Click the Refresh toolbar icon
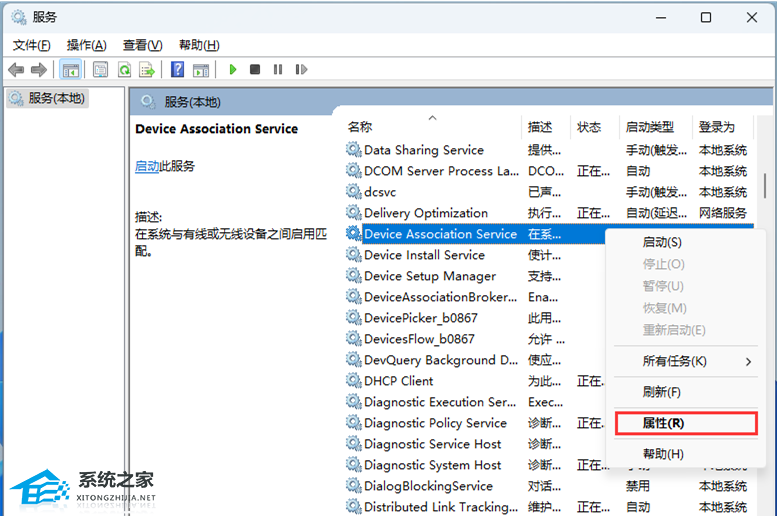This screenshot has width=777, height=516. [x=124, y=69]
